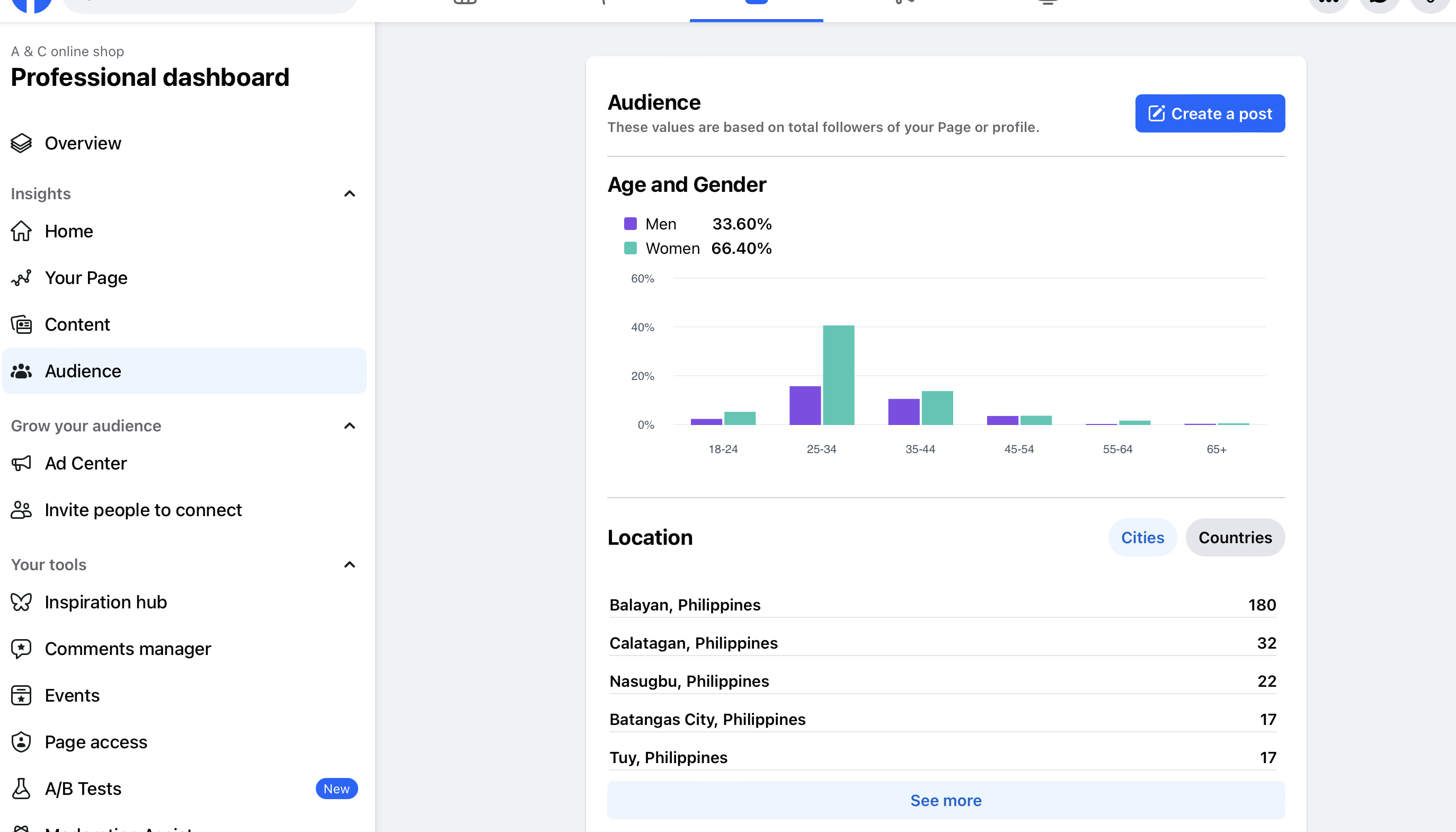Collapse the Your tools section

[350, 564]
